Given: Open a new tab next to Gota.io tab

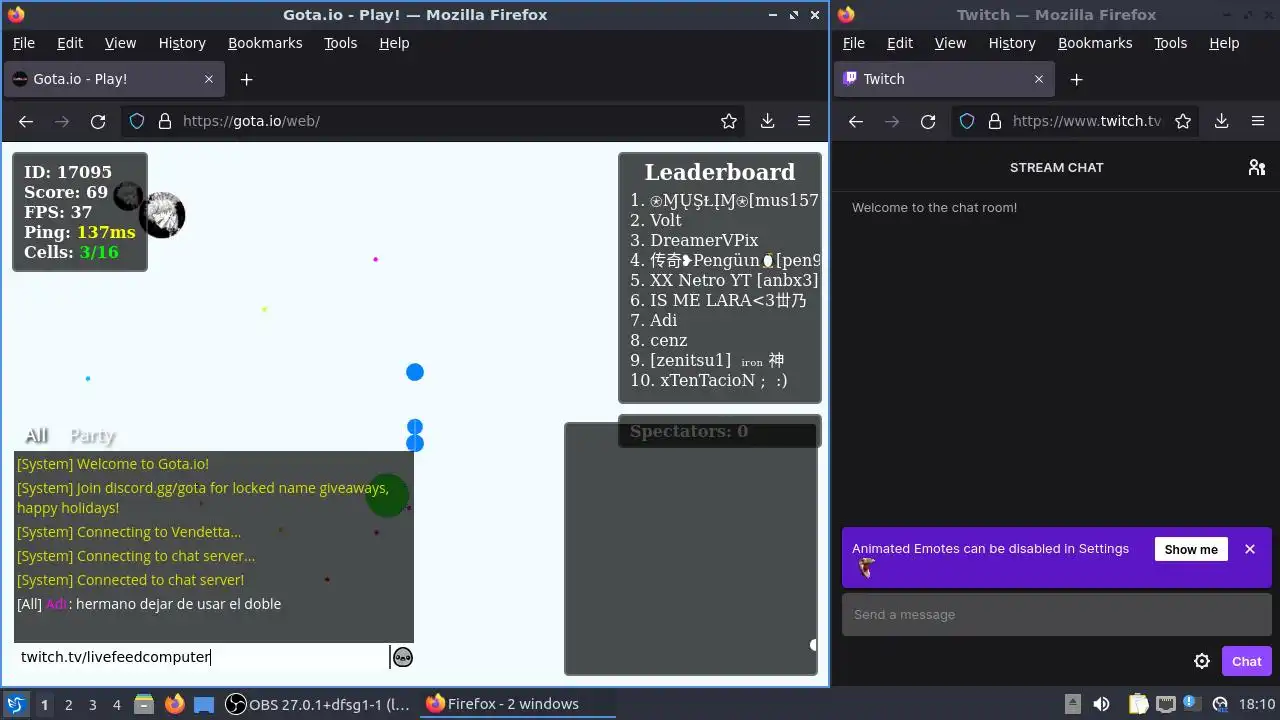Looking at the screenshot, I should point(246,79).
